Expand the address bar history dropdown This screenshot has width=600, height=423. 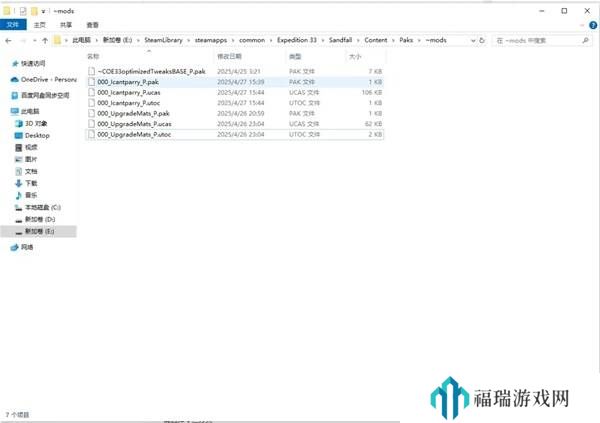click(473, 40)
